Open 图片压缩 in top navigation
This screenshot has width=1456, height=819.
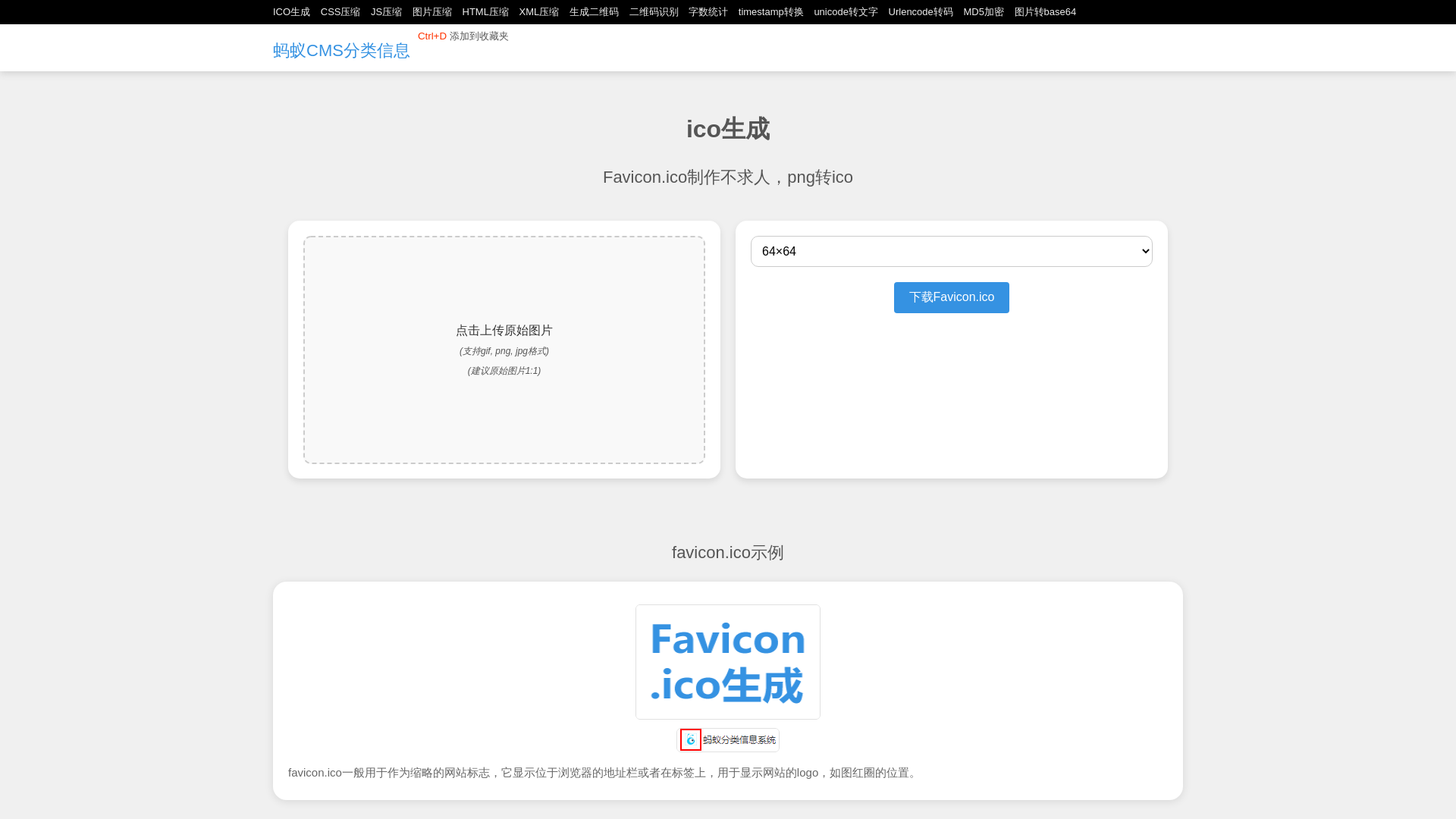[431, 12]
